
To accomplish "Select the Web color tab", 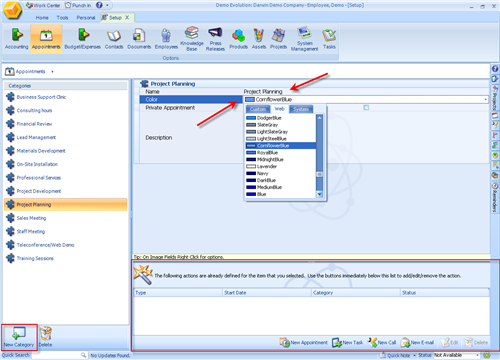I will click(279, 109).
